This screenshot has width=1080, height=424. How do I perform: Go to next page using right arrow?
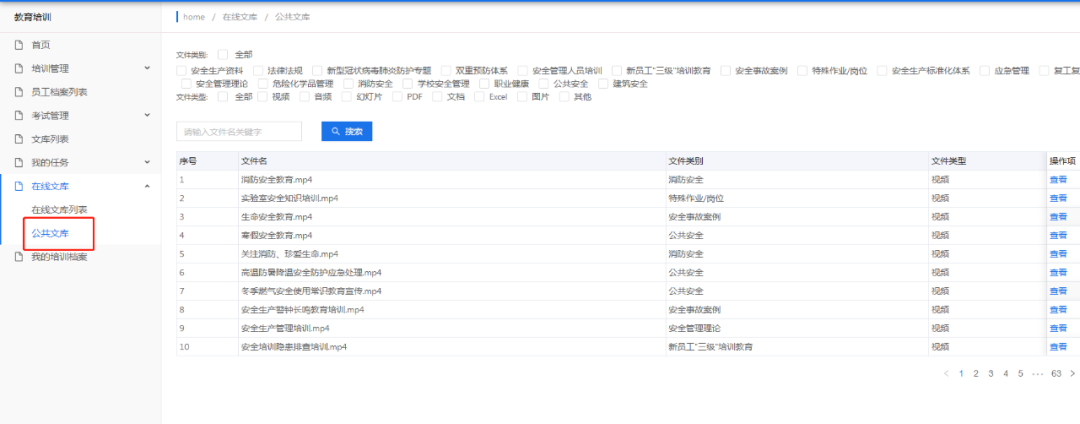(x=1072, y=373)
